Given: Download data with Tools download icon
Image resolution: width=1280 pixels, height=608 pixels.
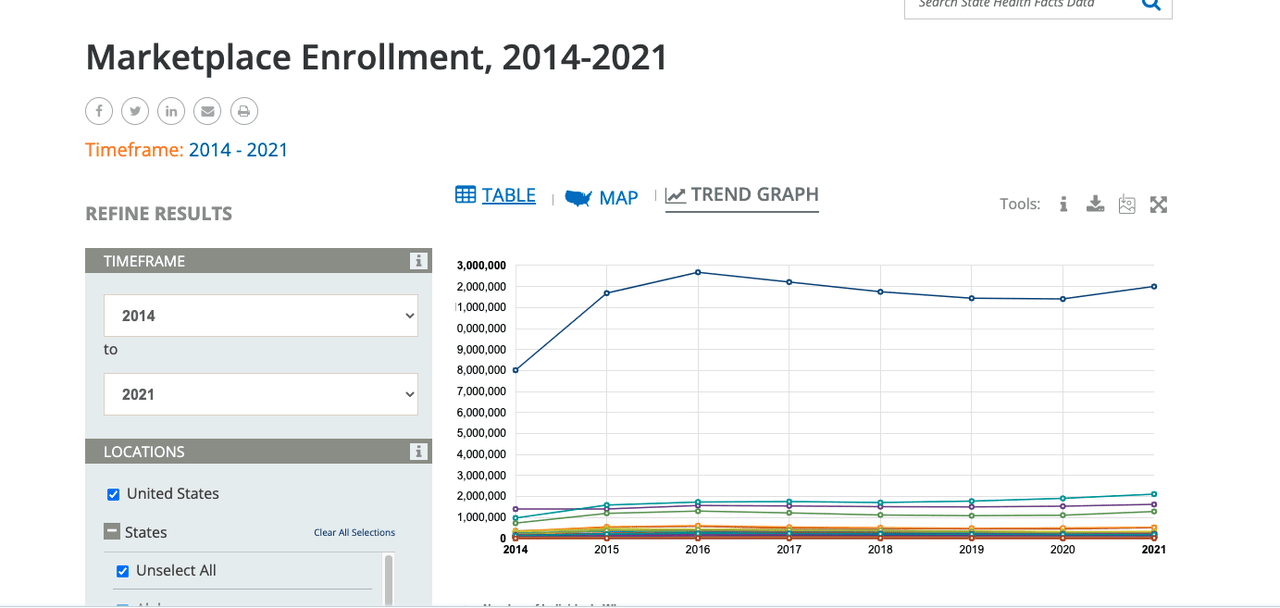Looking at the screenshot, I should [x=1095, y=204].
